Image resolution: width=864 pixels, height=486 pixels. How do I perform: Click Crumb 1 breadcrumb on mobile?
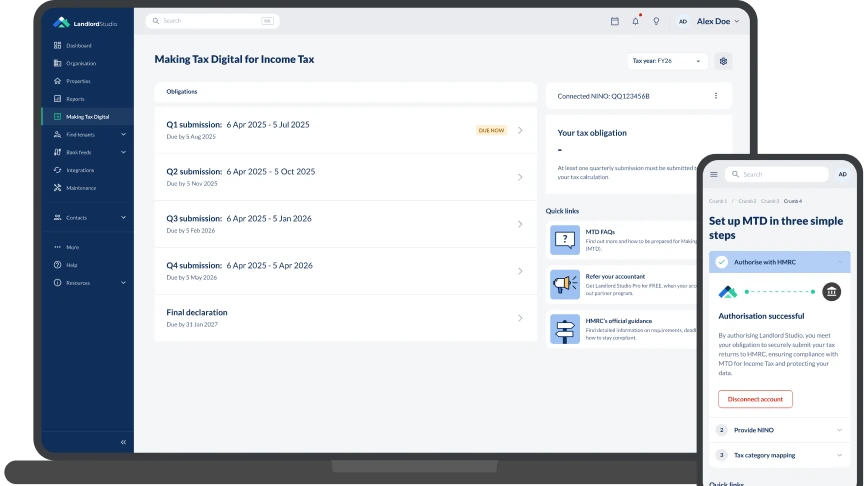(x=718, y=201)
